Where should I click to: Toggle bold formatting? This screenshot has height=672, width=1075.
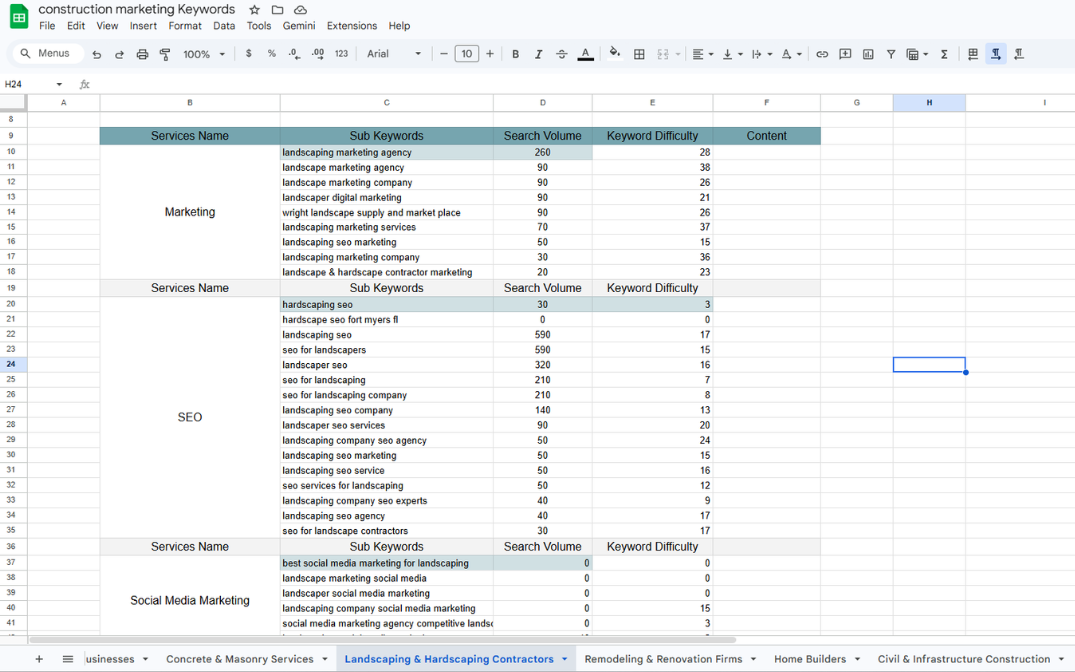pyautogui.click(x=515, y=54)
